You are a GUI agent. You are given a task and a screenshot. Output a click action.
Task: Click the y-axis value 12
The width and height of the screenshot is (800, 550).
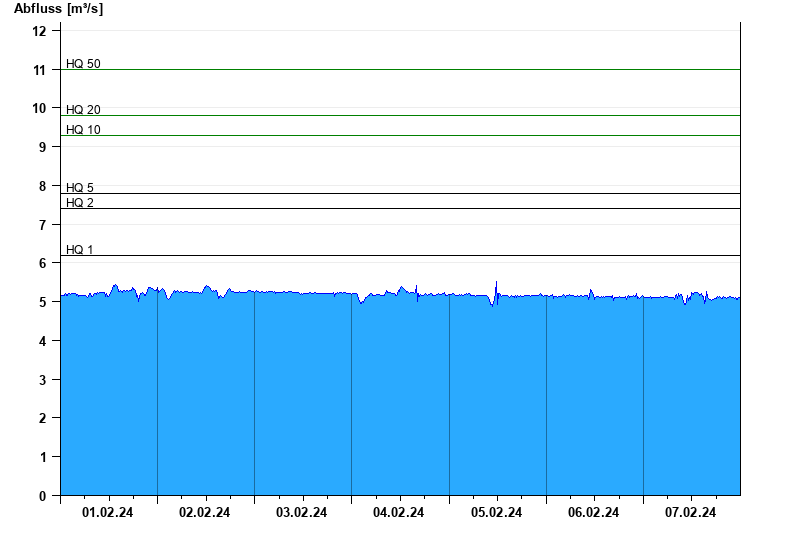pos(39,31)
